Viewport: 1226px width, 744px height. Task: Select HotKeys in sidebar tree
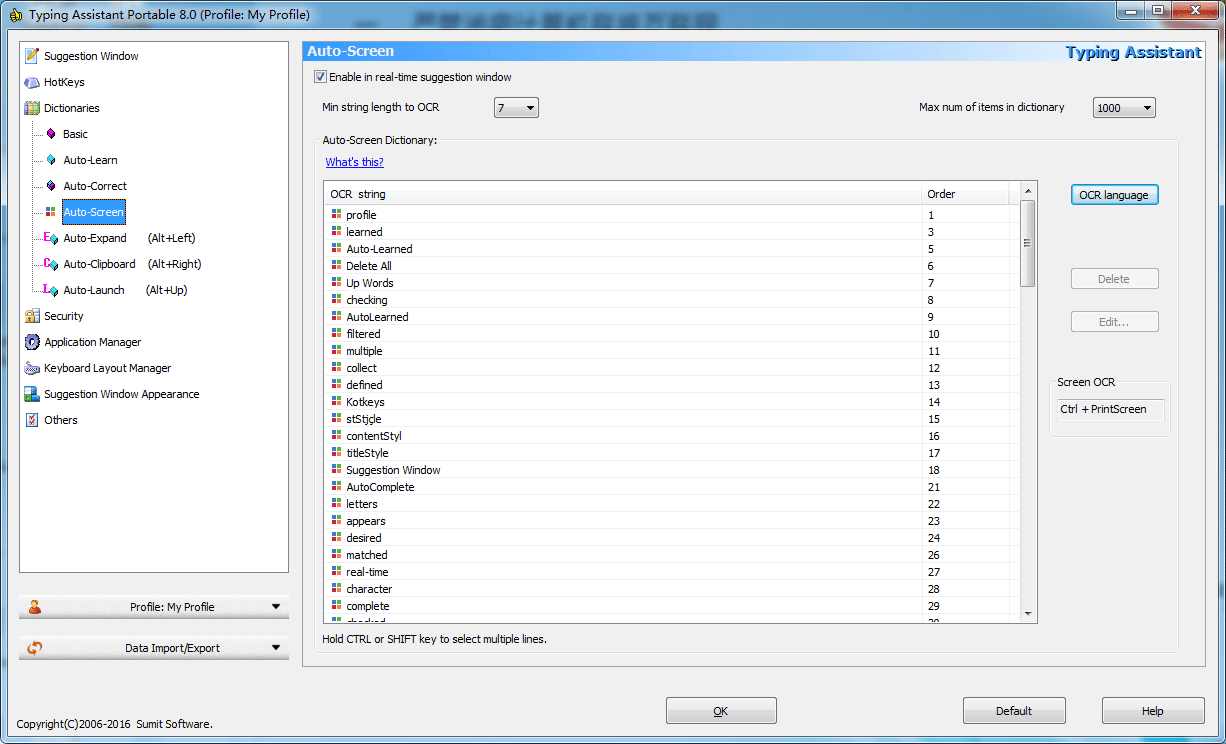click(64, 82)
